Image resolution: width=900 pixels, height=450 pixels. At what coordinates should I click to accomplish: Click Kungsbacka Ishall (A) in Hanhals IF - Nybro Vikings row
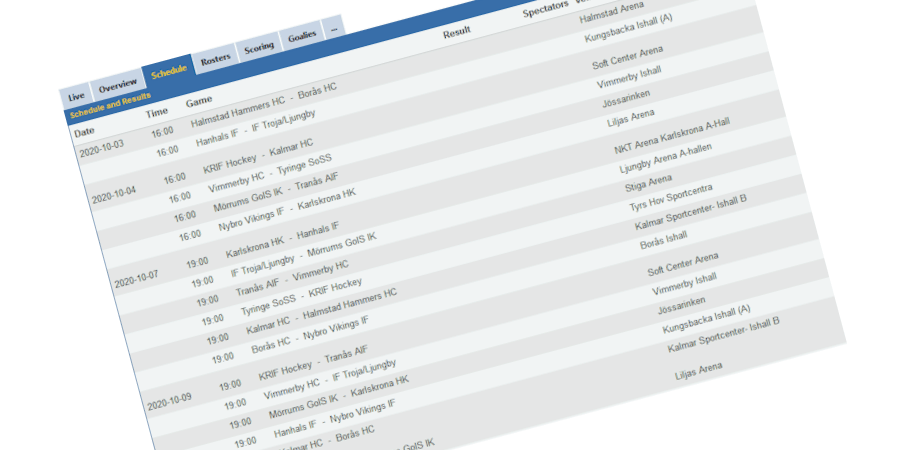(707, 320)
